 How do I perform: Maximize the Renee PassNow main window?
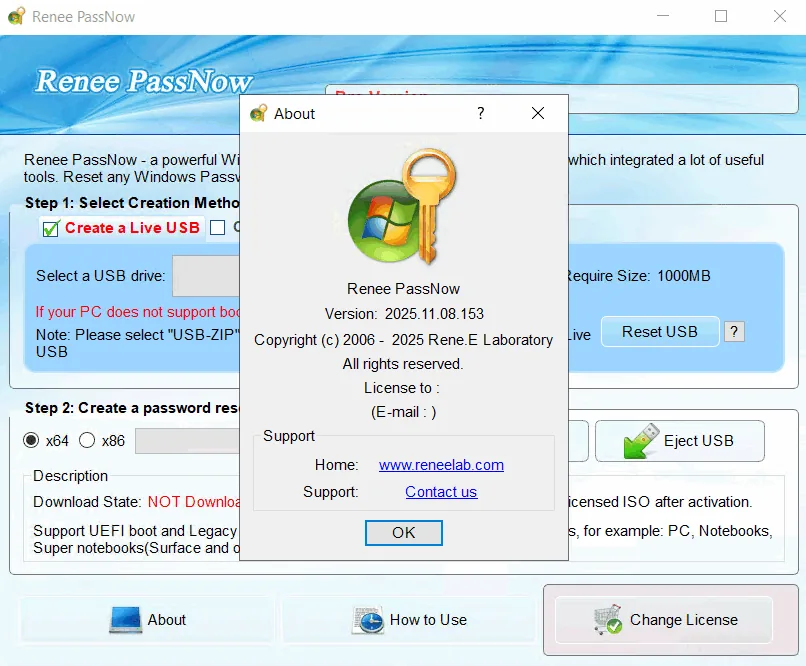(x=721, y=16)
